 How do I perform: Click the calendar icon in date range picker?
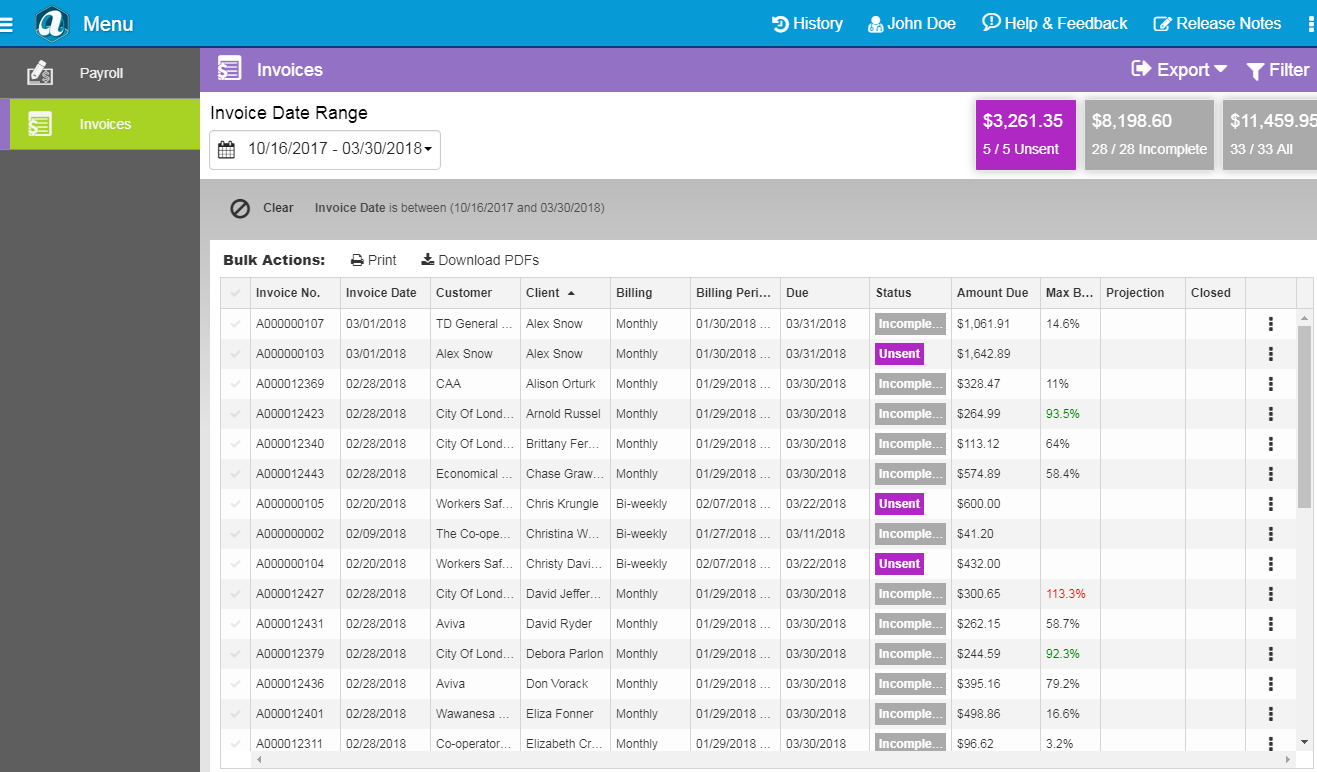(x=227, y=149)
